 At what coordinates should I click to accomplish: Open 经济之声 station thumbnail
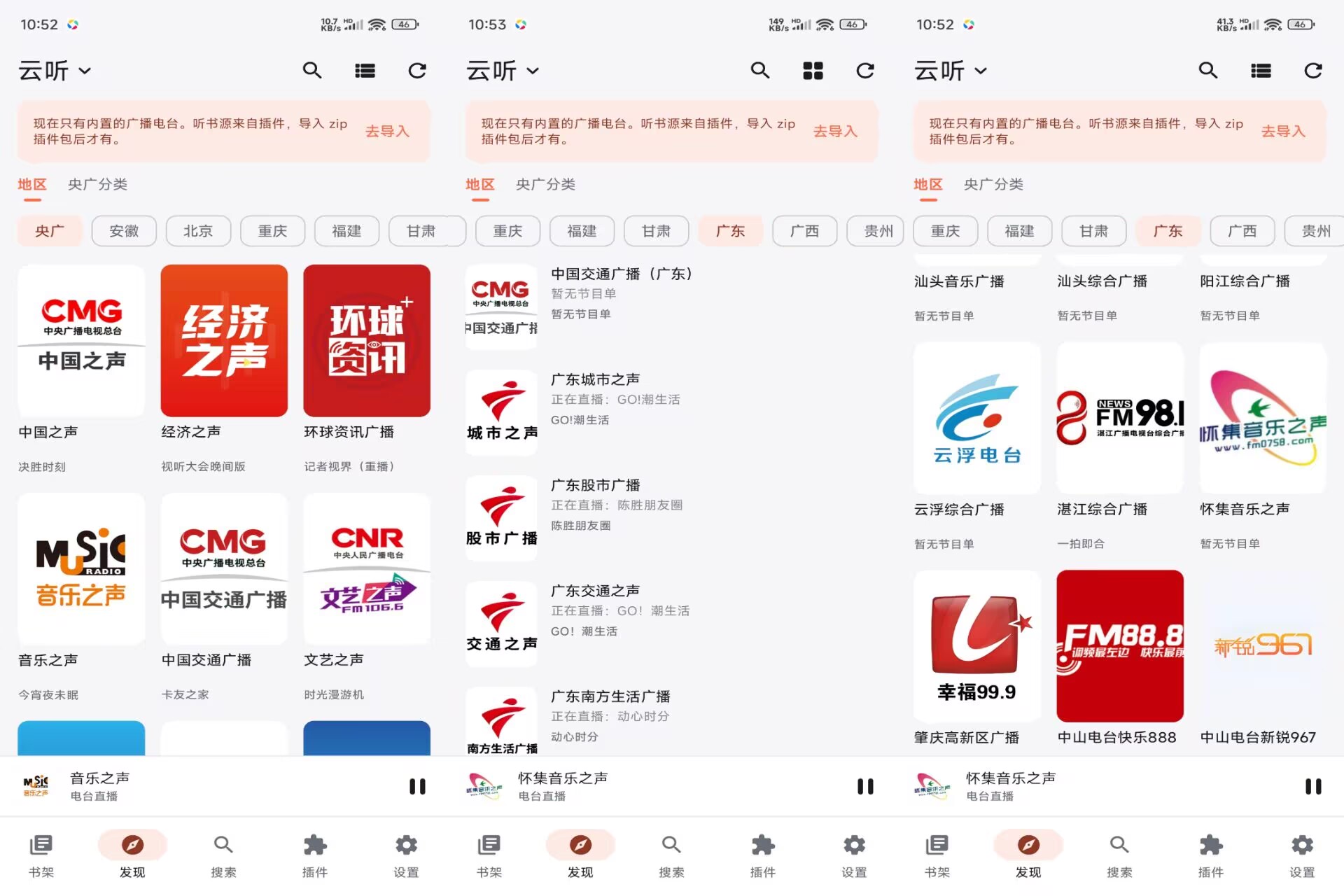224,340
